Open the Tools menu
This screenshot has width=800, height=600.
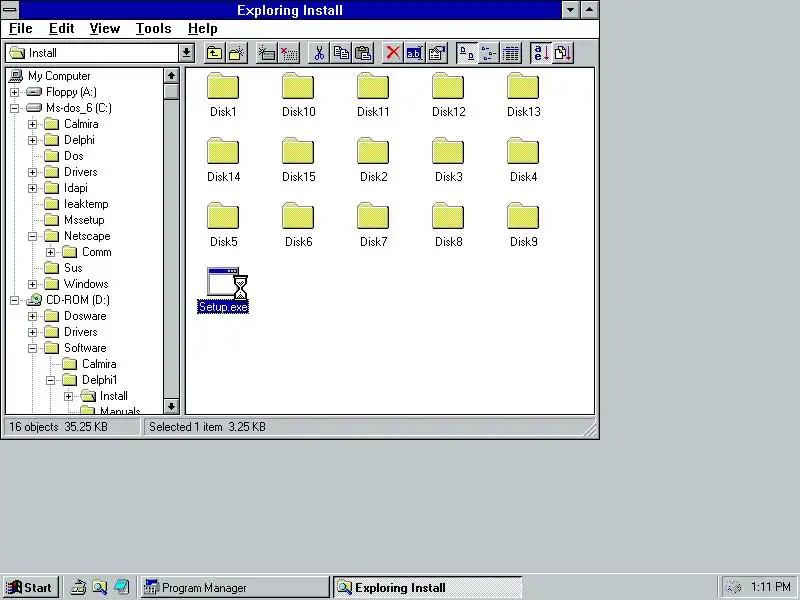point(154,29)
